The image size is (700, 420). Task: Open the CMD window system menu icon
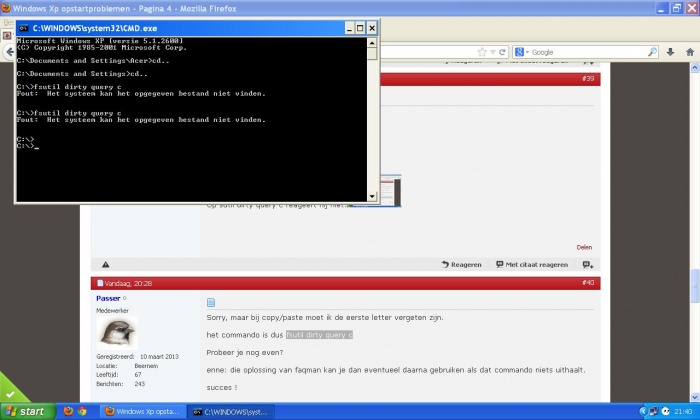(x=23, y=28)
